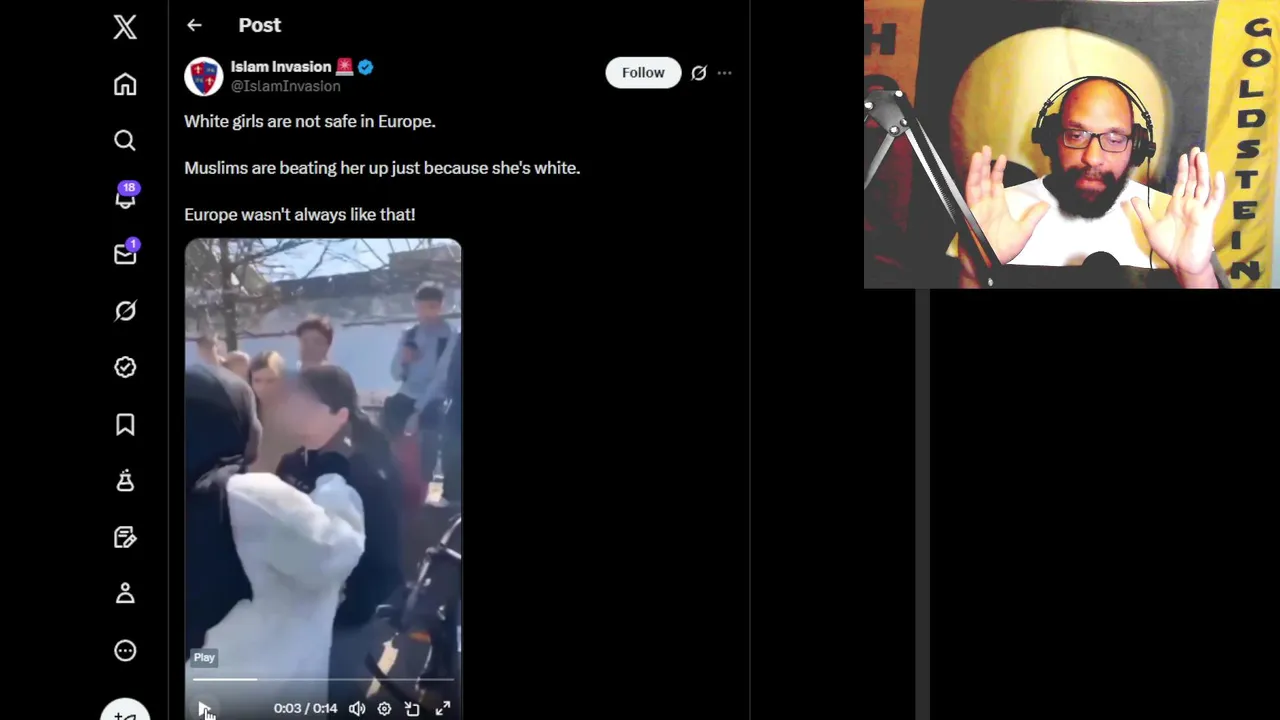
Task: Open the post's three-dot options menu
Action: [725, 72]
